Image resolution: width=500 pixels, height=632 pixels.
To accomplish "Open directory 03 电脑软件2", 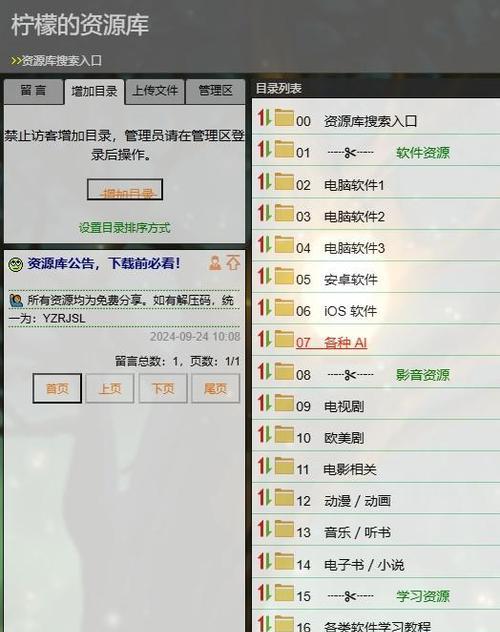I will click(x=340, y=216).
